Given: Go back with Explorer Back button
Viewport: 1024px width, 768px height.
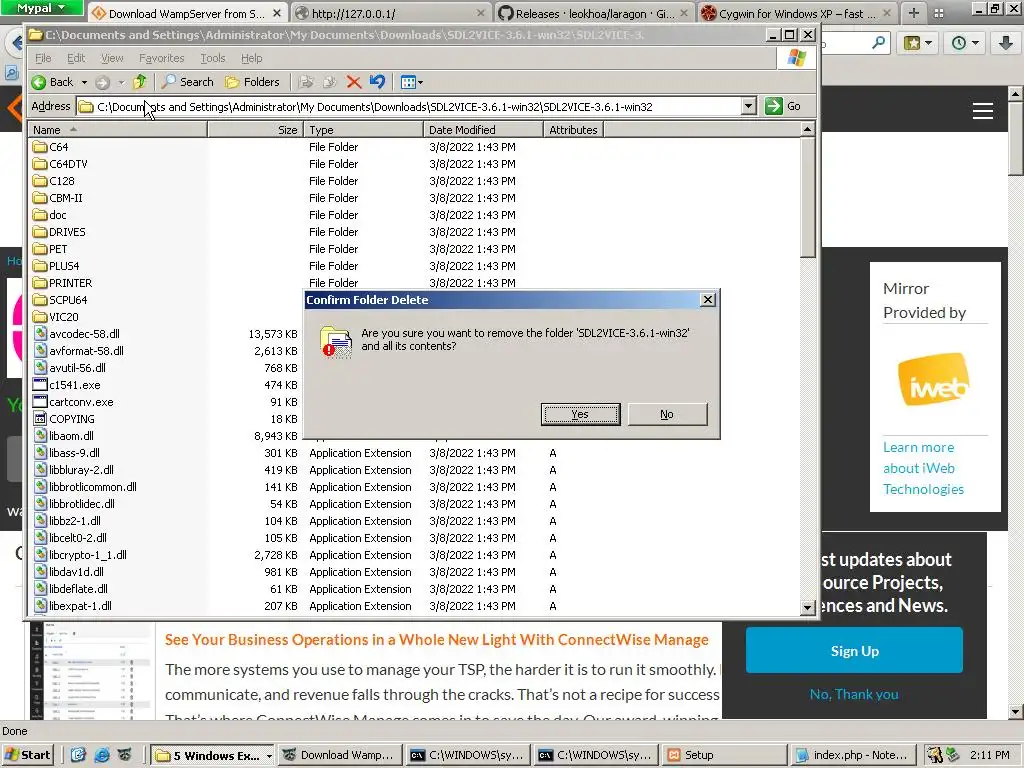Looking at the screenshot, I should [x=53, y=82].
